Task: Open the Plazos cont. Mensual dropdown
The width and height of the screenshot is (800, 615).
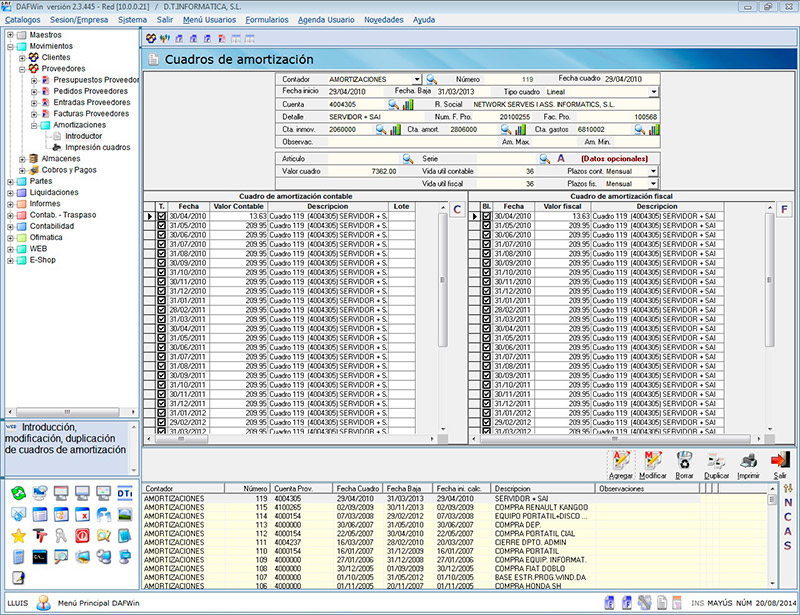Action: click(653, 171)
